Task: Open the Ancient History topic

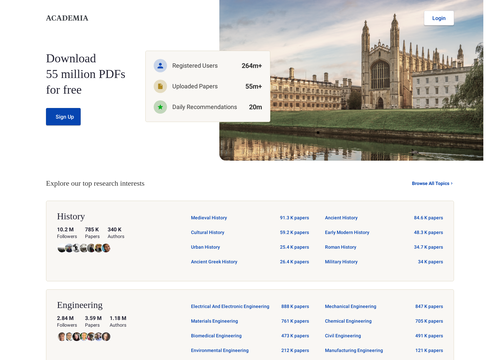Action: (341, 218)
